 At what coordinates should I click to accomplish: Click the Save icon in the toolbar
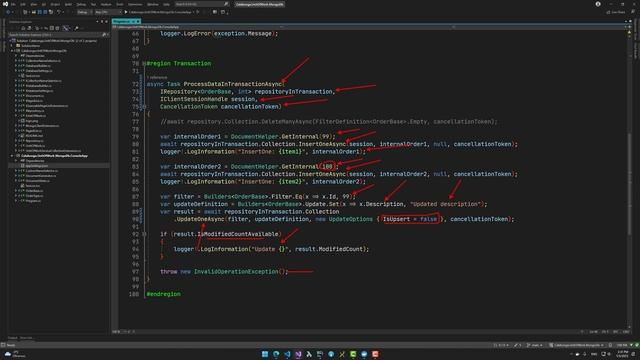click(40, 12)
